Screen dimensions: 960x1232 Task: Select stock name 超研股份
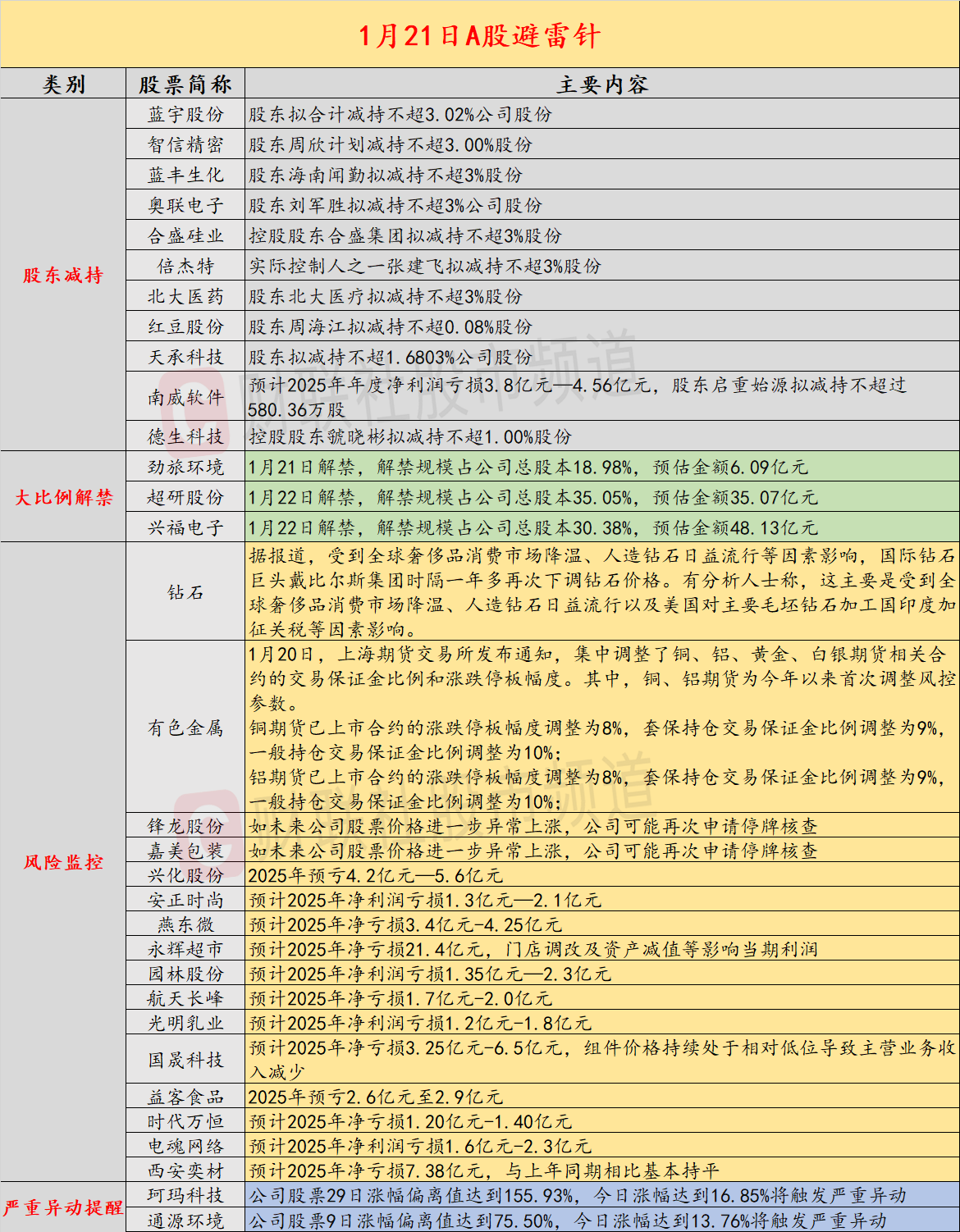(x=185, y=498)
